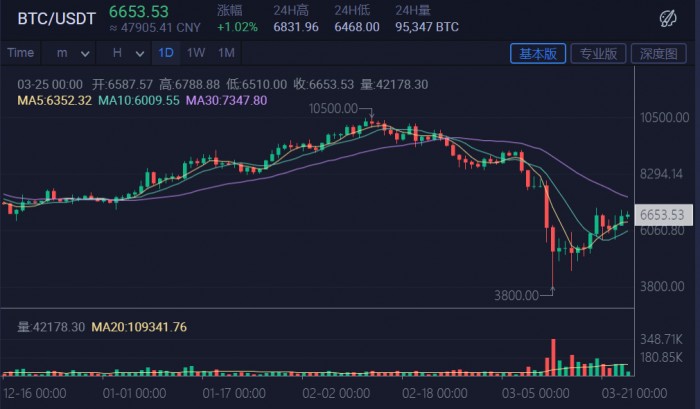This screenshot has height=409, width=700.
Task: Click the BTC/USDT pair title
Action: [x=57, y=19]
